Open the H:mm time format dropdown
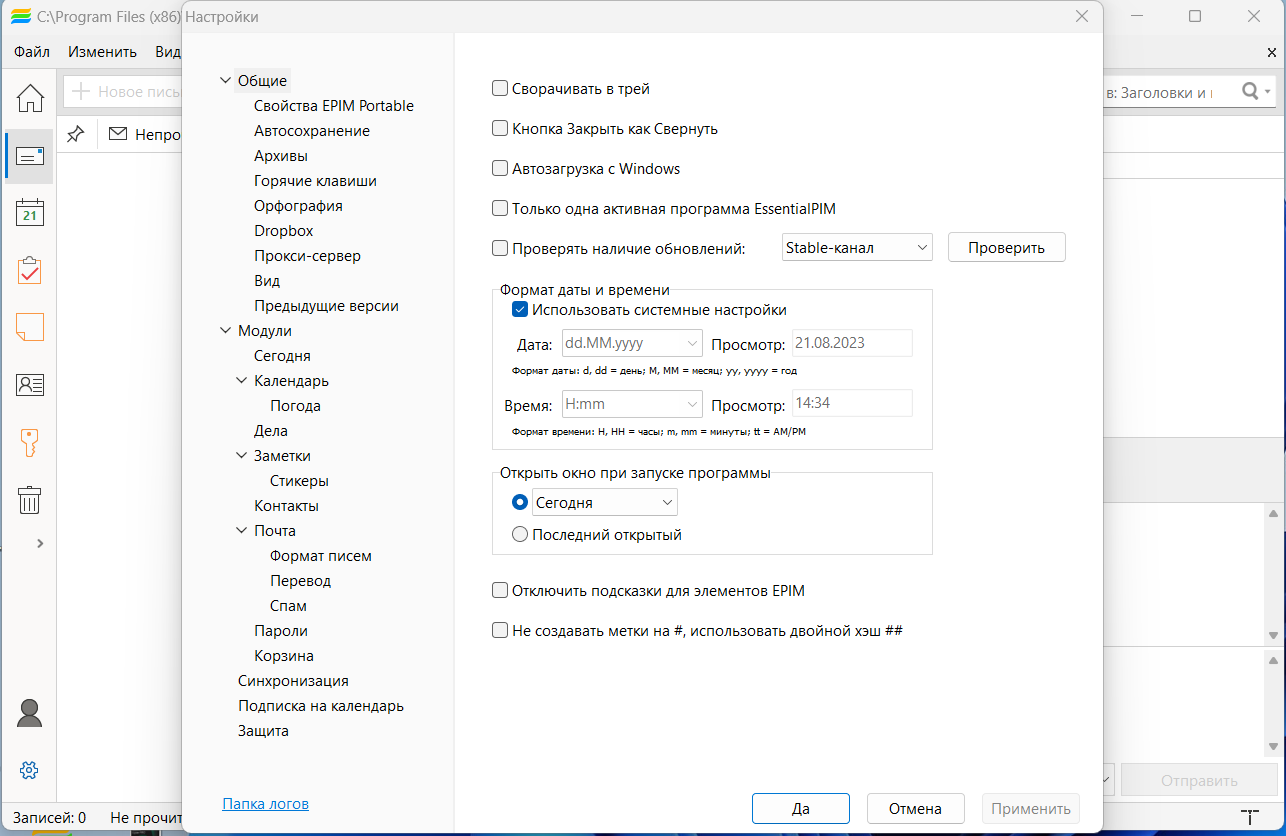This screenshot has width=1286, height=836. 632,404
